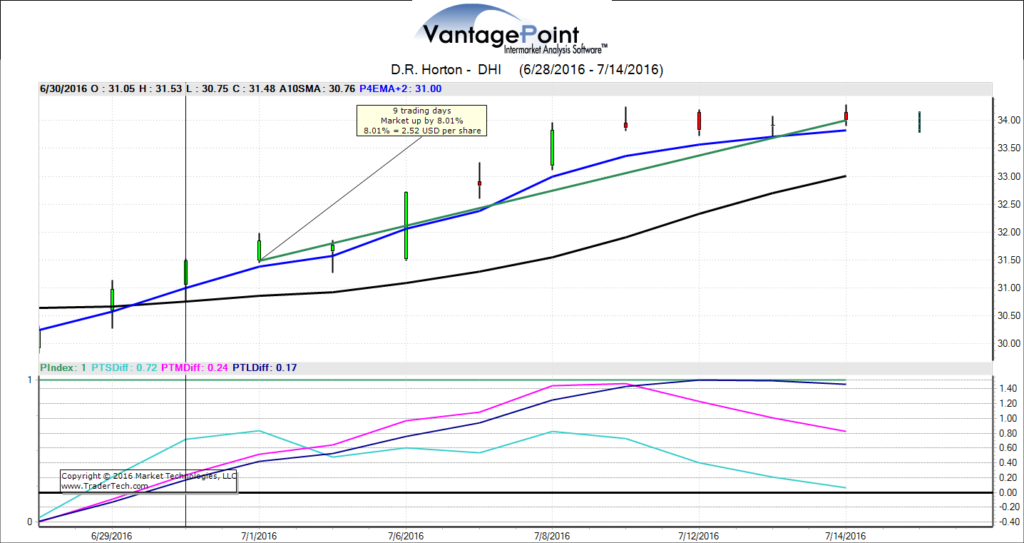Click the date range (6/28/2016 - 7/14/2016)
Viewport: 1024px width, 543px height.
tap(592, 70)
